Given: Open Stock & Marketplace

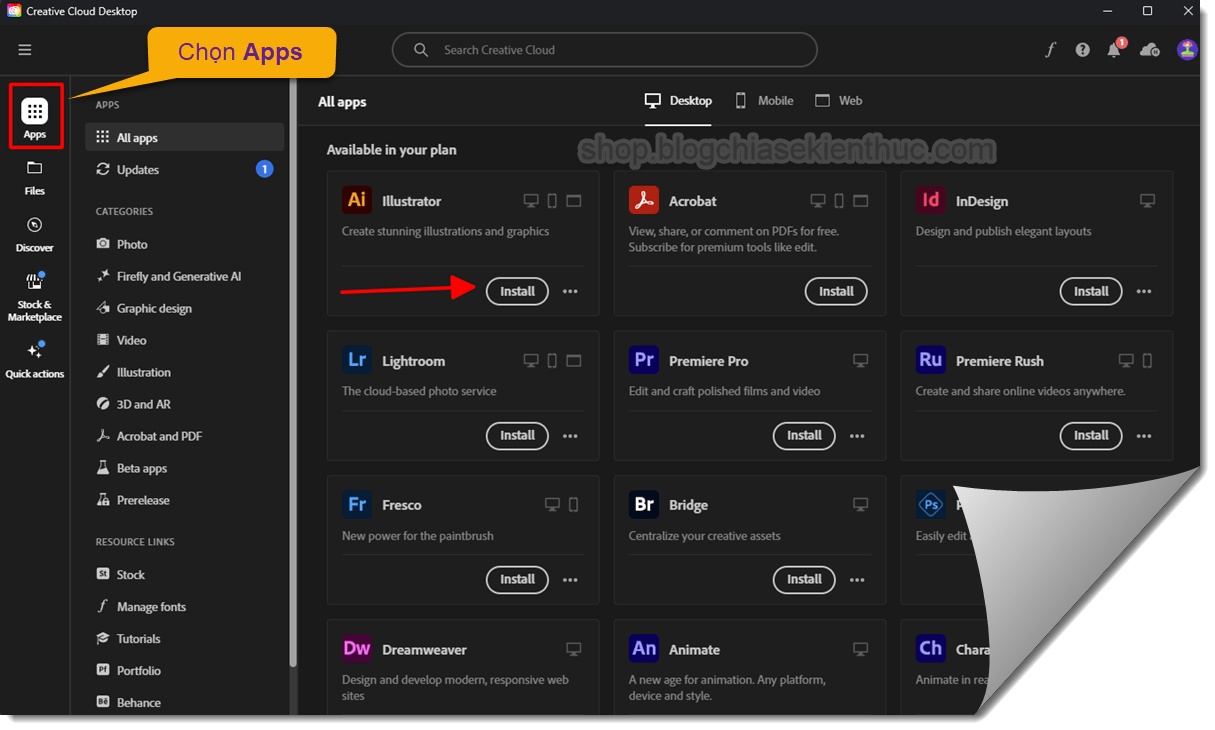Looking at the screenshot, I should 35,297.
